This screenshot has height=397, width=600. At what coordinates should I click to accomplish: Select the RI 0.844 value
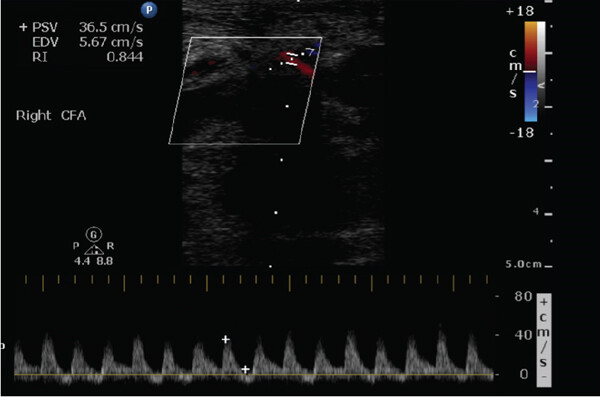coord(125,57)
